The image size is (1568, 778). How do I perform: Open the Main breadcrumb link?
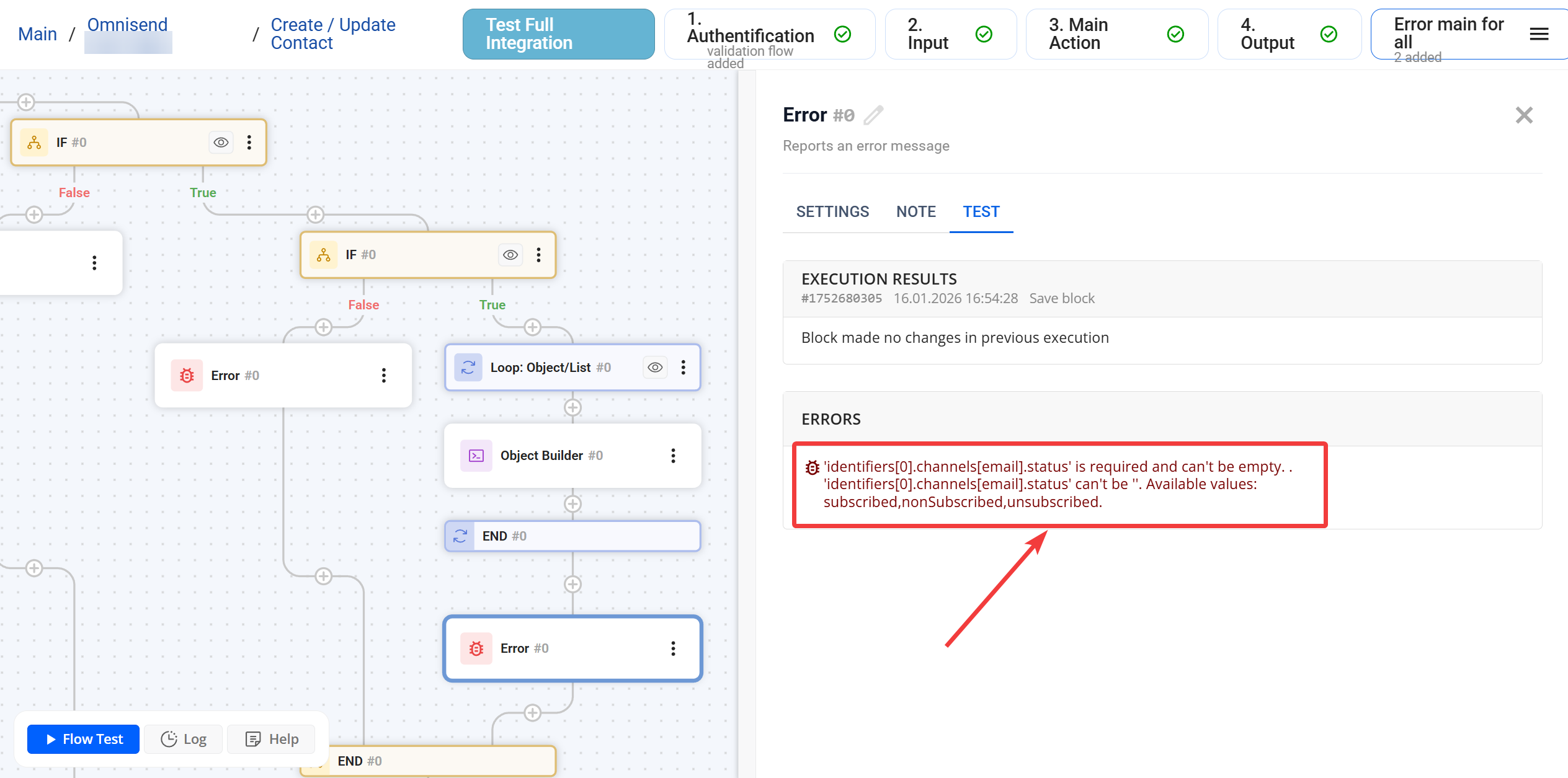pyautogui.click(x=37, y=34)
